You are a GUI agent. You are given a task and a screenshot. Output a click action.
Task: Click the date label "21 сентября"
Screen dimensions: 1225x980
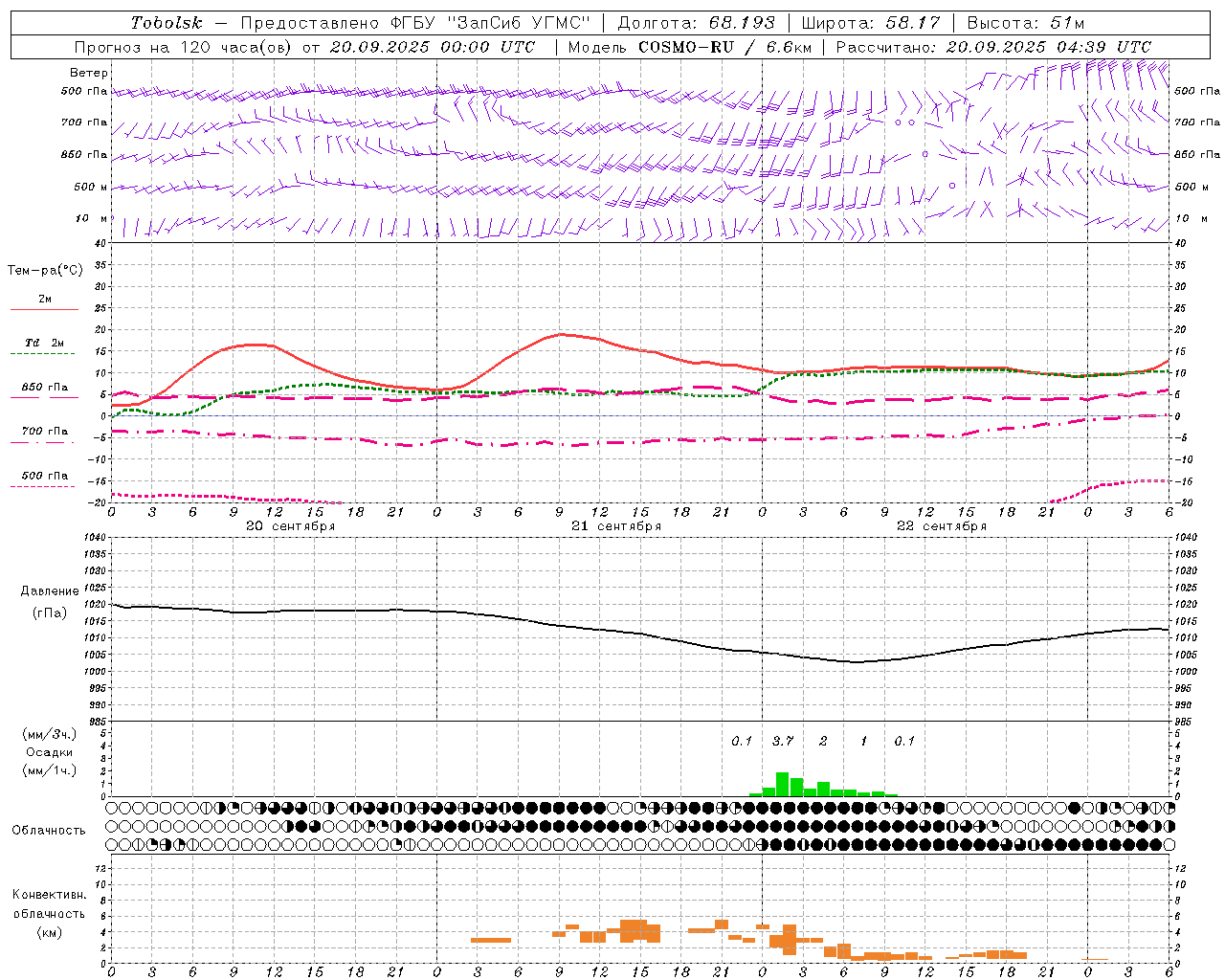point(615,526)
